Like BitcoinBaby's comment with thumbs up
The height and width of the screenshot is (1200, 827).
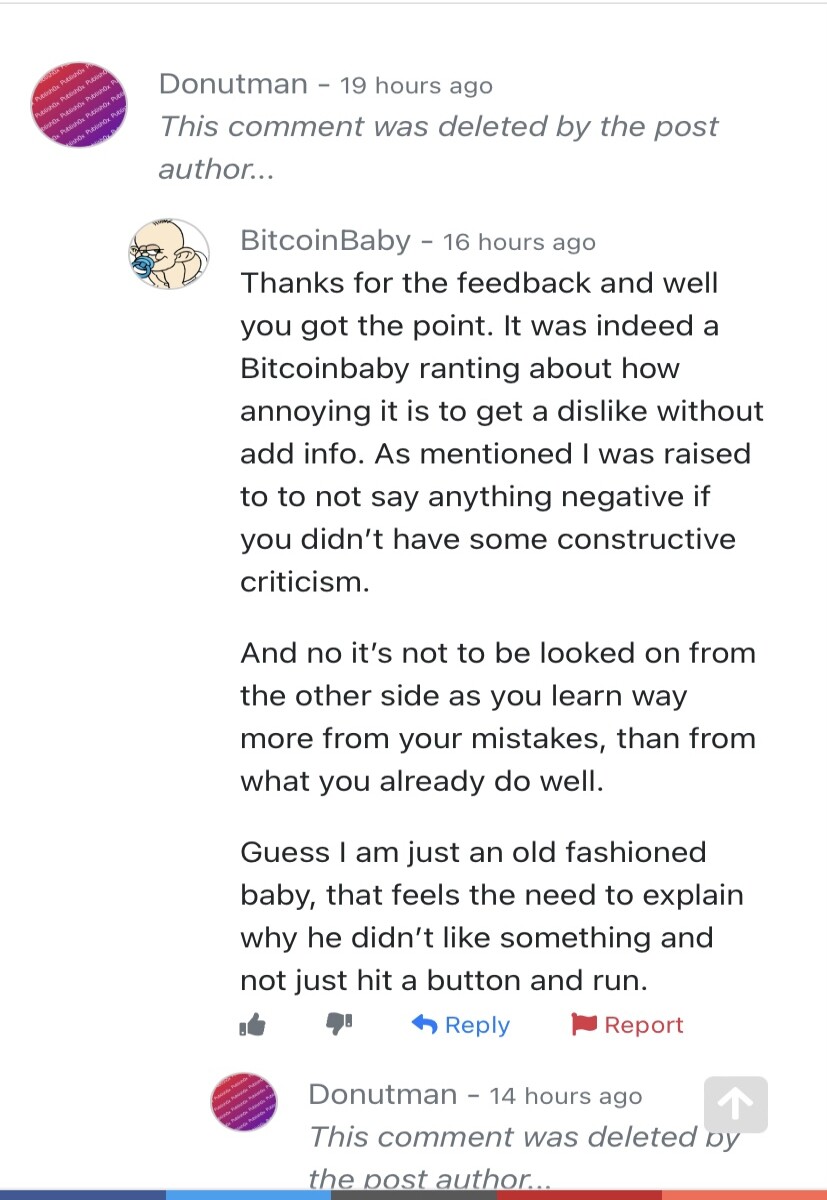pyautogui.click(x=252, y=1025)
